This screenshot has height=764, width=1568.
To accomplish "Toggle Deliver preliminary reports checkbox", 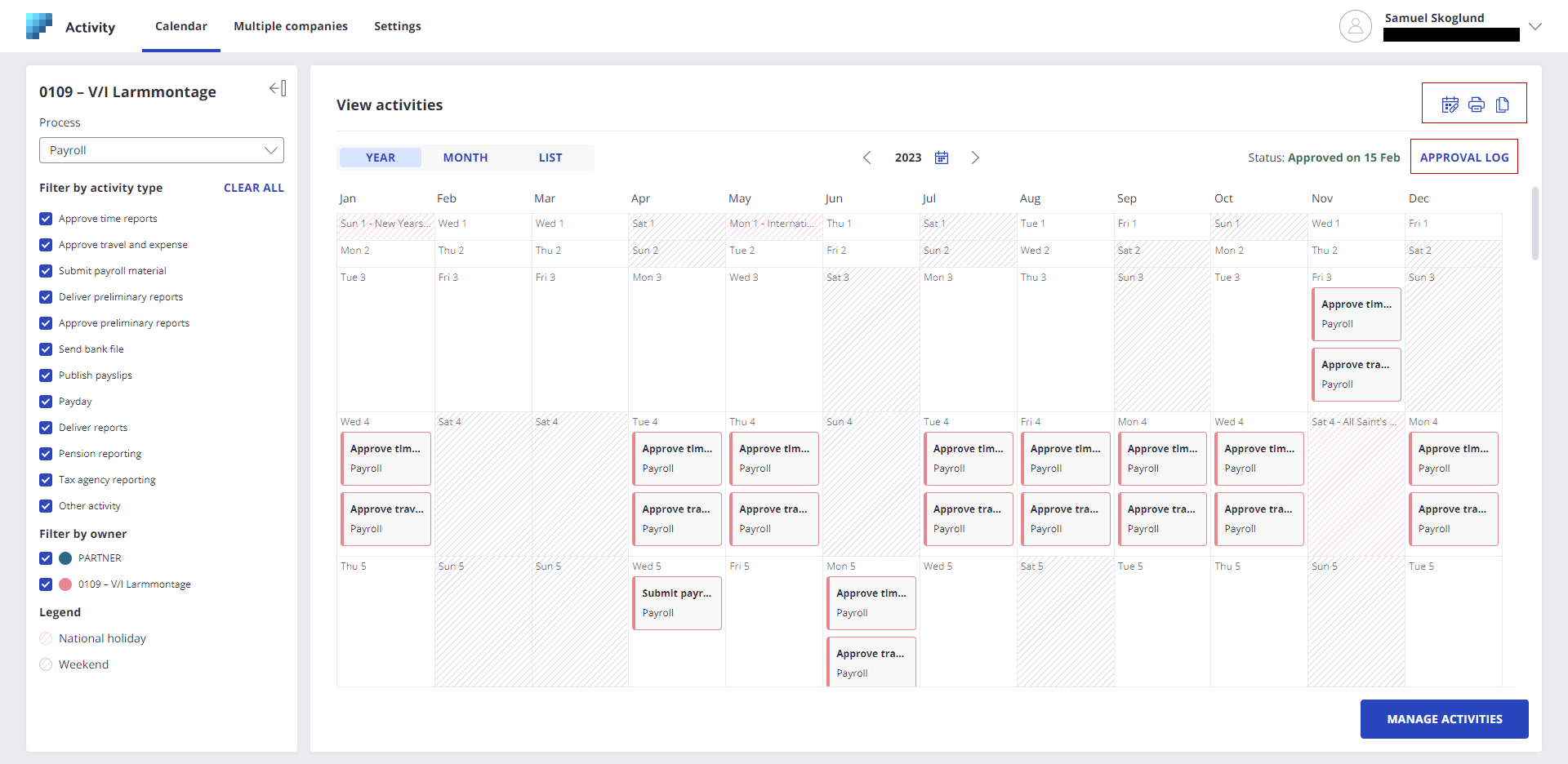I will coord(46,297).
